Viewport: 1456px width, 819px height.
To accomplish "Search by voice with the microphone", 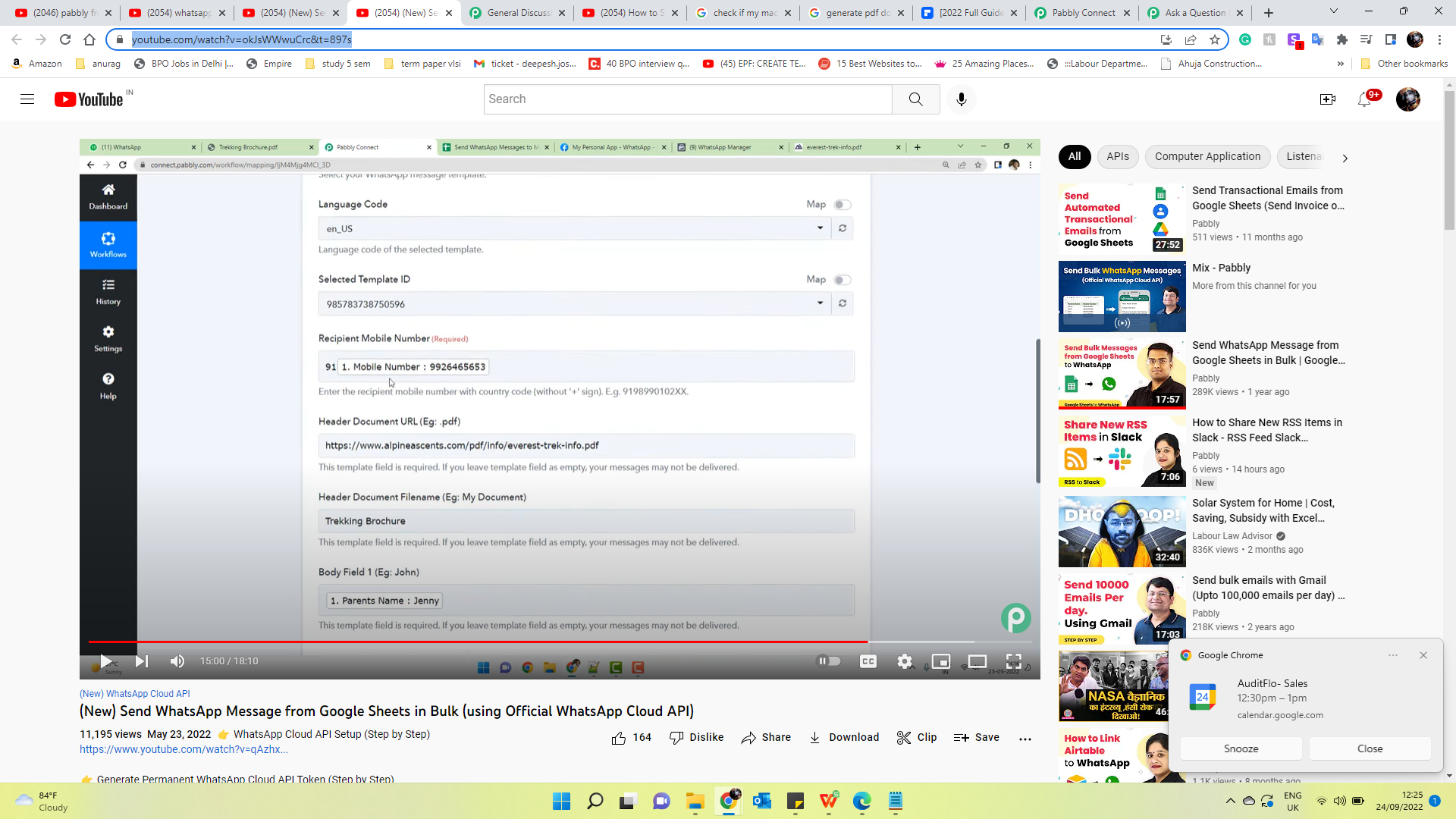I will (x=962, y=99).
